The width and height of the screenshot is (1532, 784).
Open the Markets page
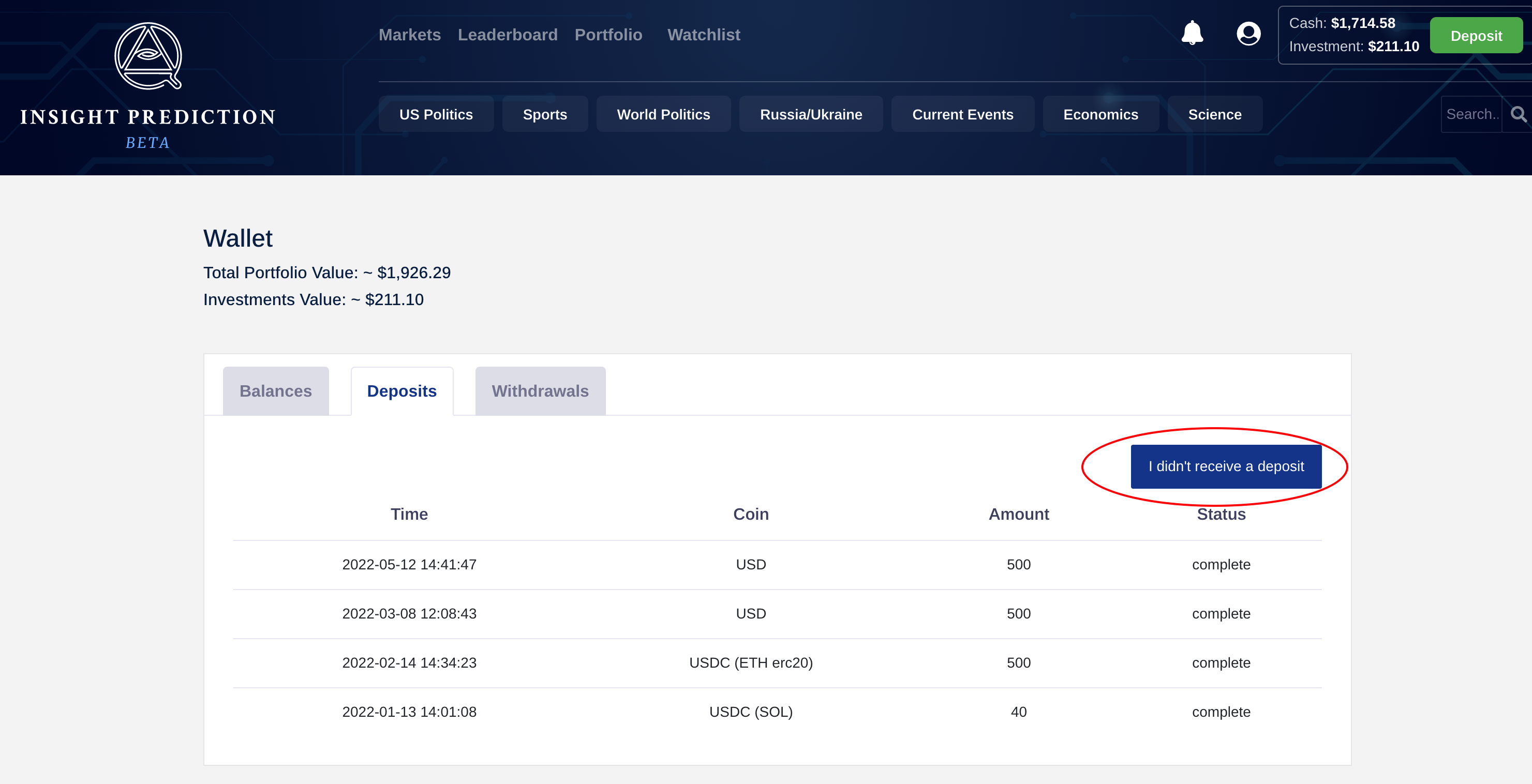[x=410, y=35]
